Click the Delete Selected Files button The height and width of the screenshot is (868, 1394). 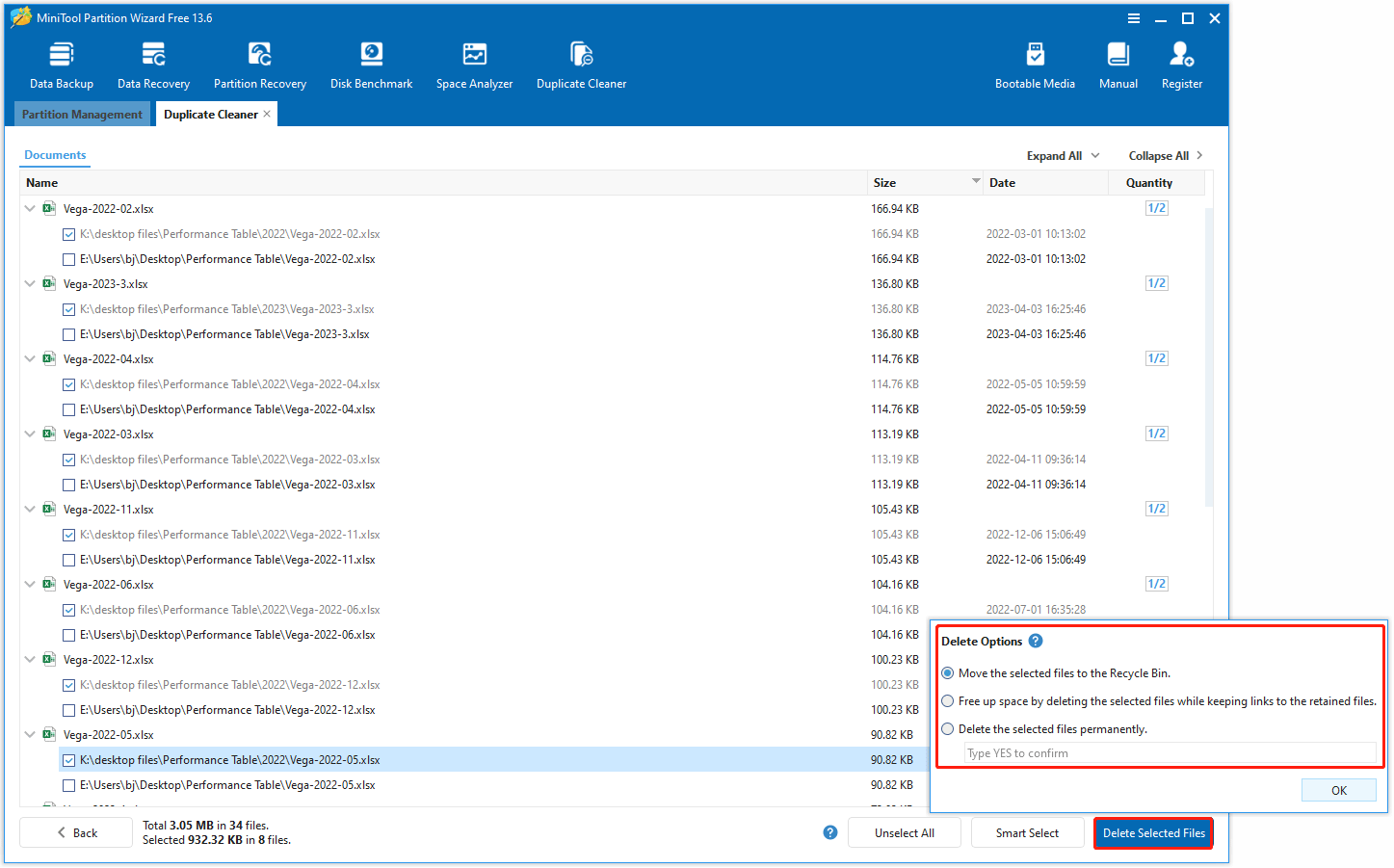coord(1153,832)
